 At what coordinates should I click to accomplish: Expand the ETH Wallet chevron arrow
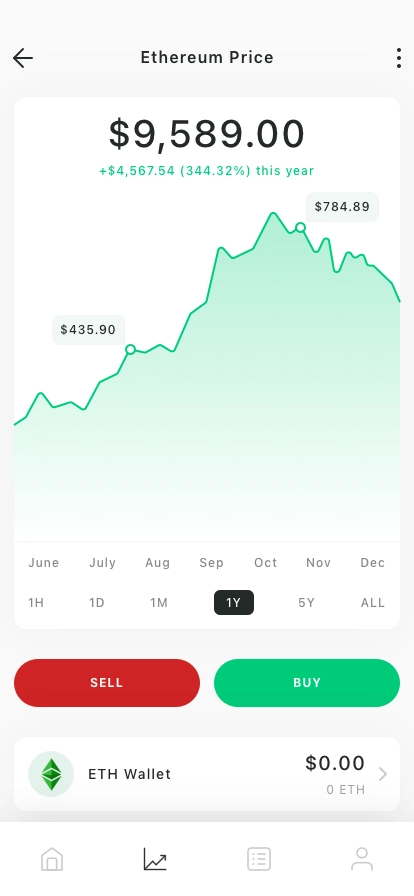coord(383,774)
